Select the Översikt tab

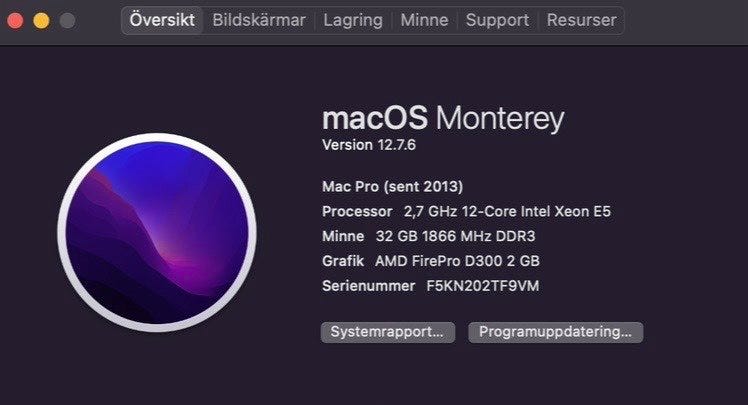[163, 20]
